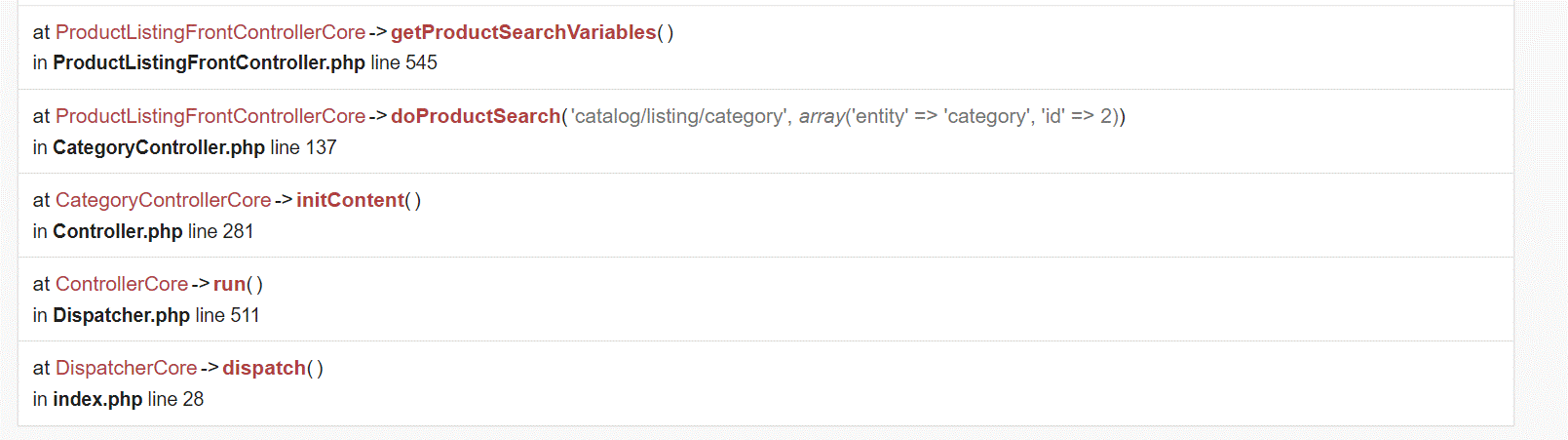Image resolution: width=1568 pixels, height=440 pixels.
Task: Click the index.php file name
Action: point(97,399)
